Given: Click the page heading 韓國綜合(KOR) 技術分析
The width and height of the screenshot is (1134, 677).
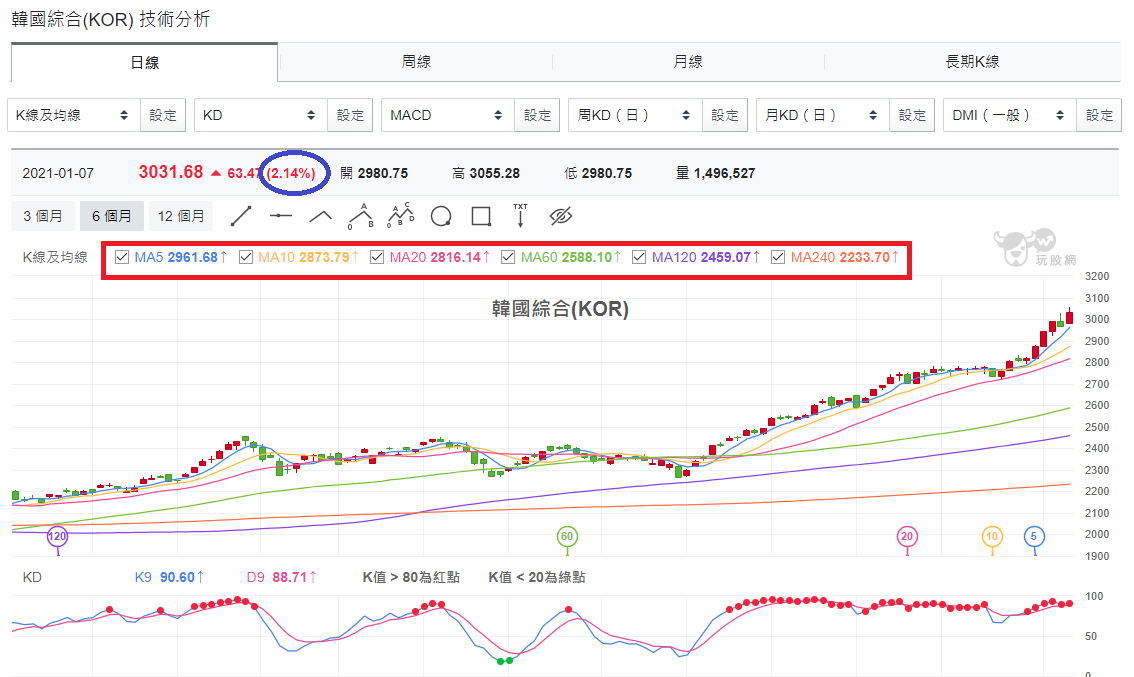Looking at the screenshot, I should click(111, 19).
